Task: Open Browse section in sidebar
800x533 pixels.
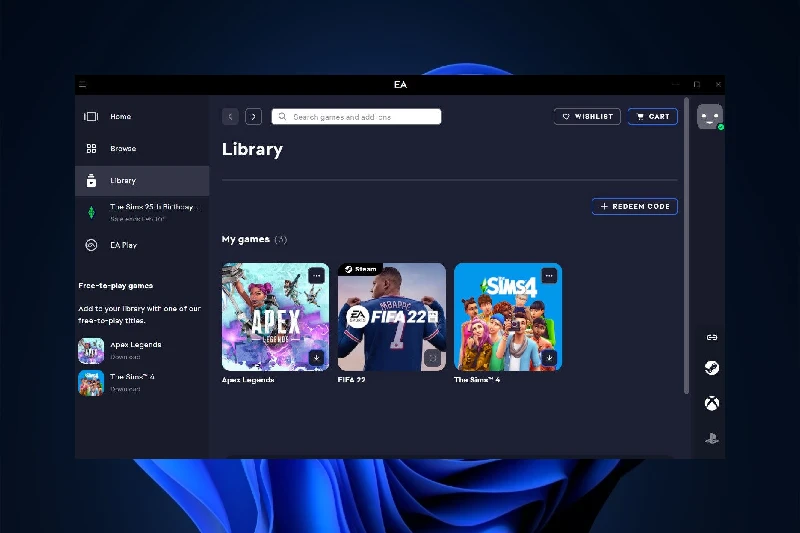Action: (x=142, y=148)
